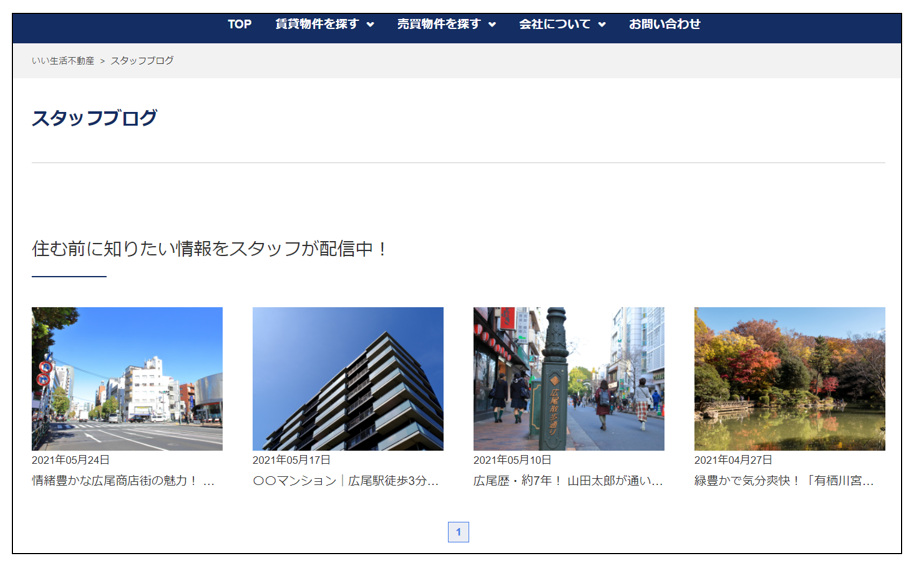Select pagination page 1 button
This screenshot has width=914, height=565.
[458, 532]
